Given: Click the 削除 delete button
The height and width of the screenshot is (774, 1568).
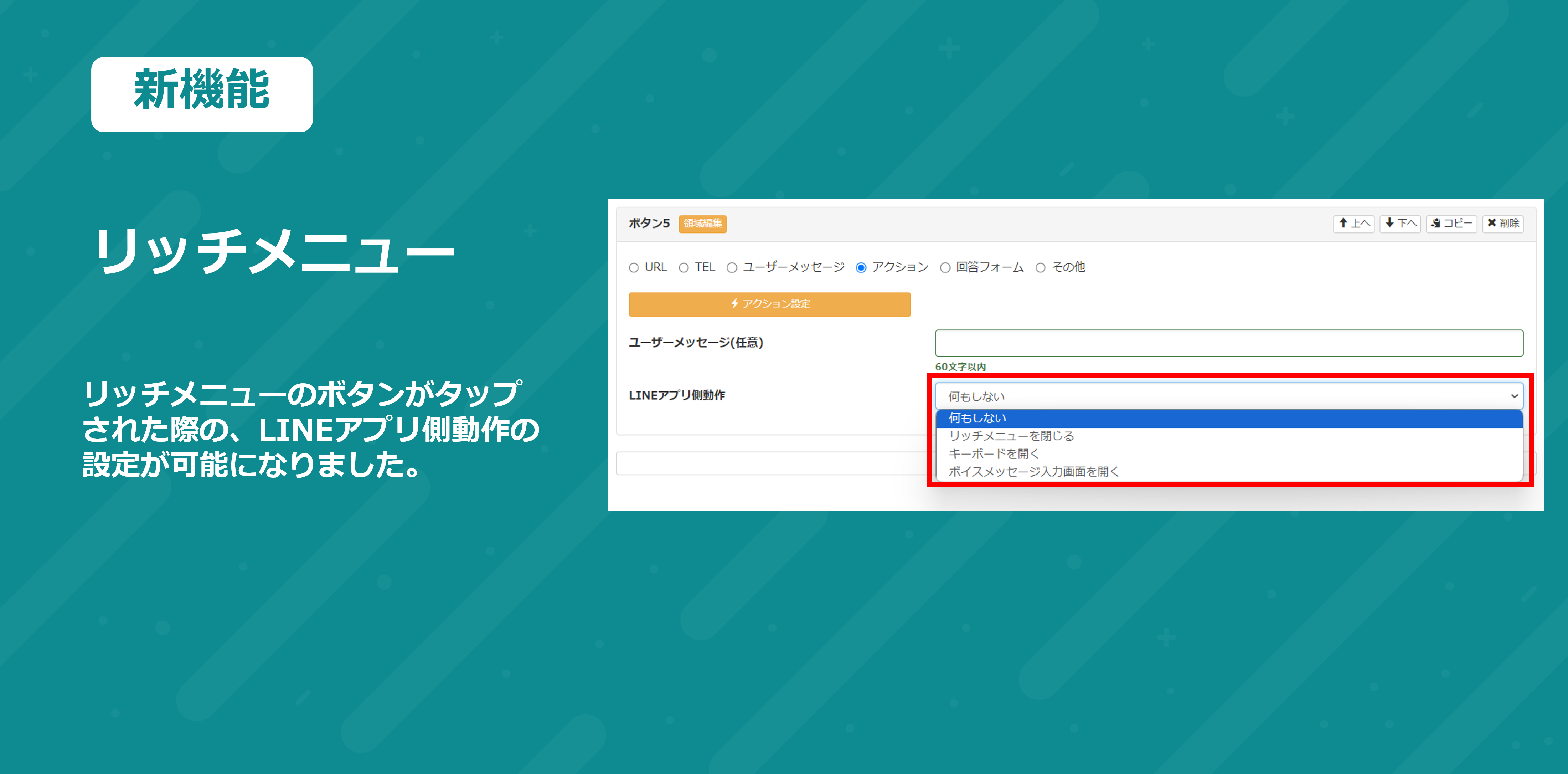Looking at the screenshot, I should click(1503, 224).
